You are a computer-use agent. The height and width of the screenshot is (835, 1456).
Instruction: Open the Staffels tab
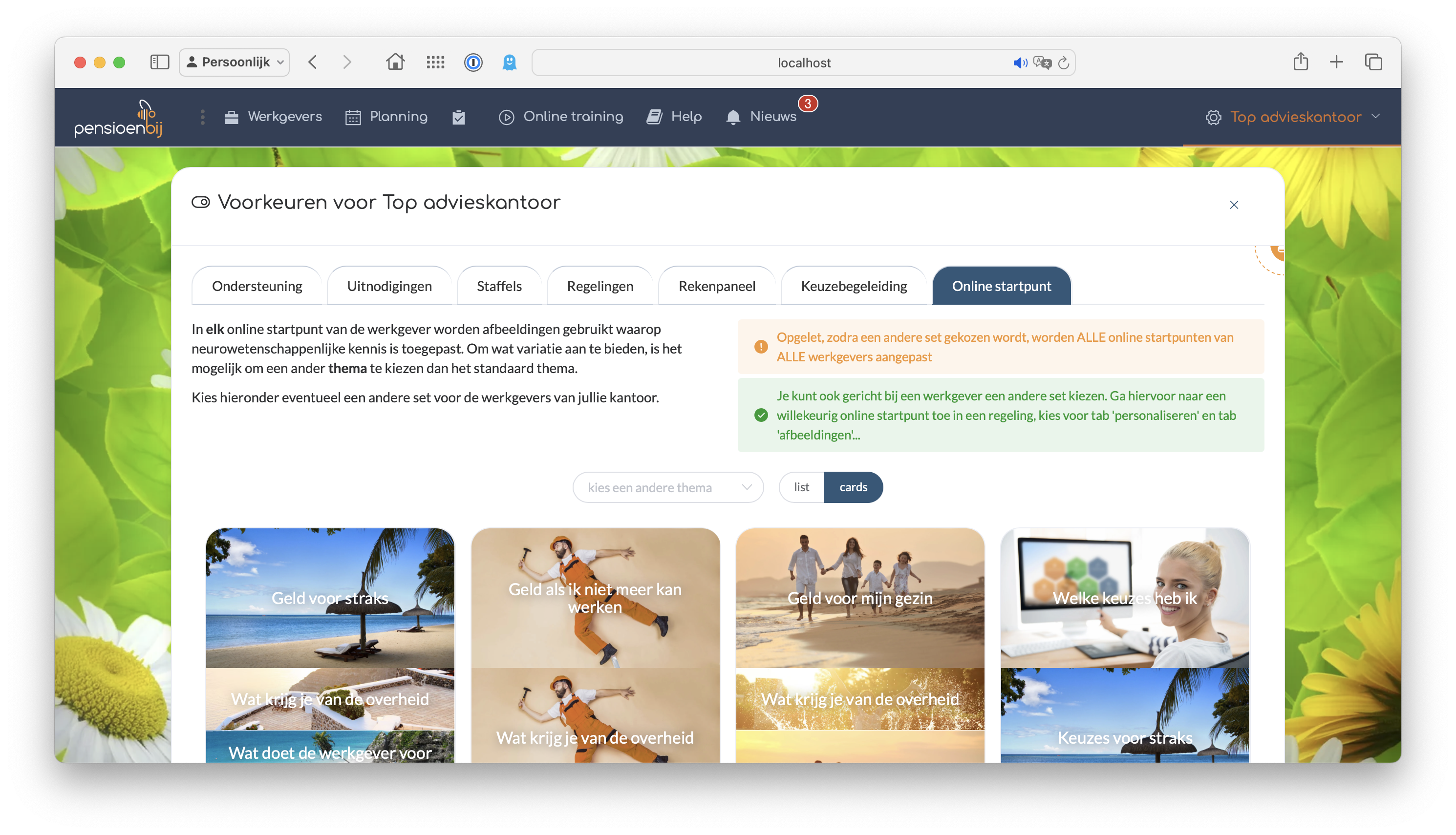coord(499,286)
